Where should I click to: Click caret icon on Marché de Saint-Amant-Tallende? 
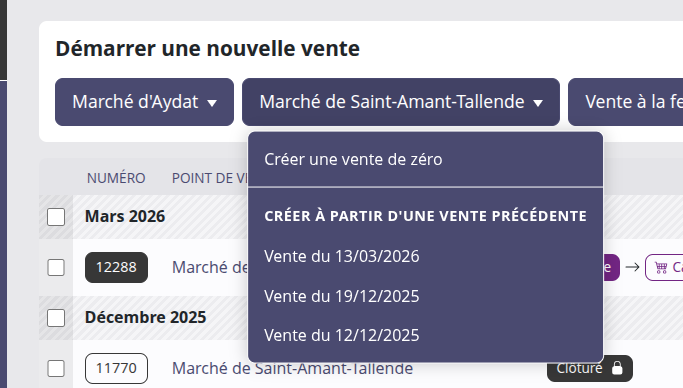tap(538, 103)
